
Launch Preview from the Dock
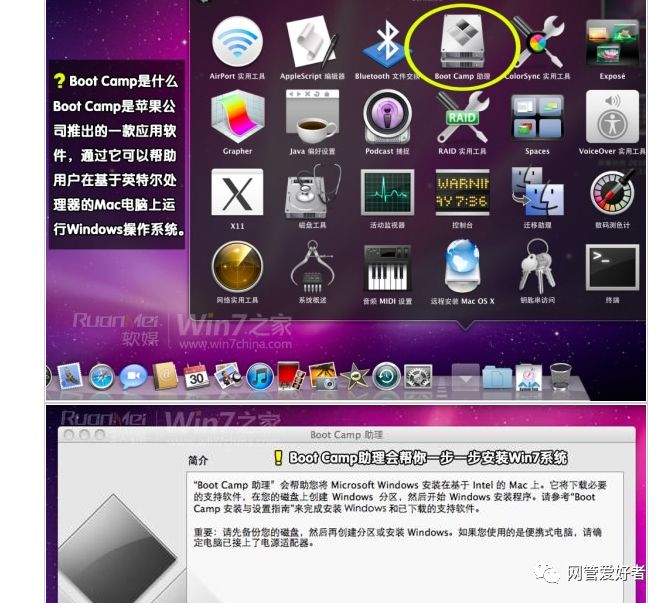point(227,376)
